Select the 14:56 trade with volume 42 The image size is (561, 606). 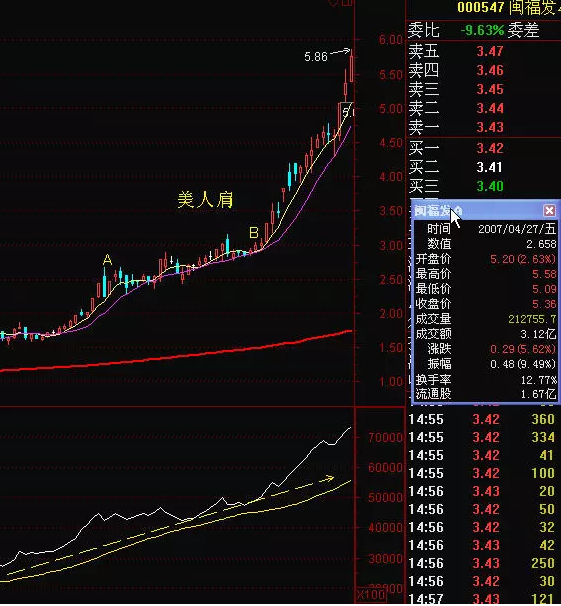click(x=482, y=545)
